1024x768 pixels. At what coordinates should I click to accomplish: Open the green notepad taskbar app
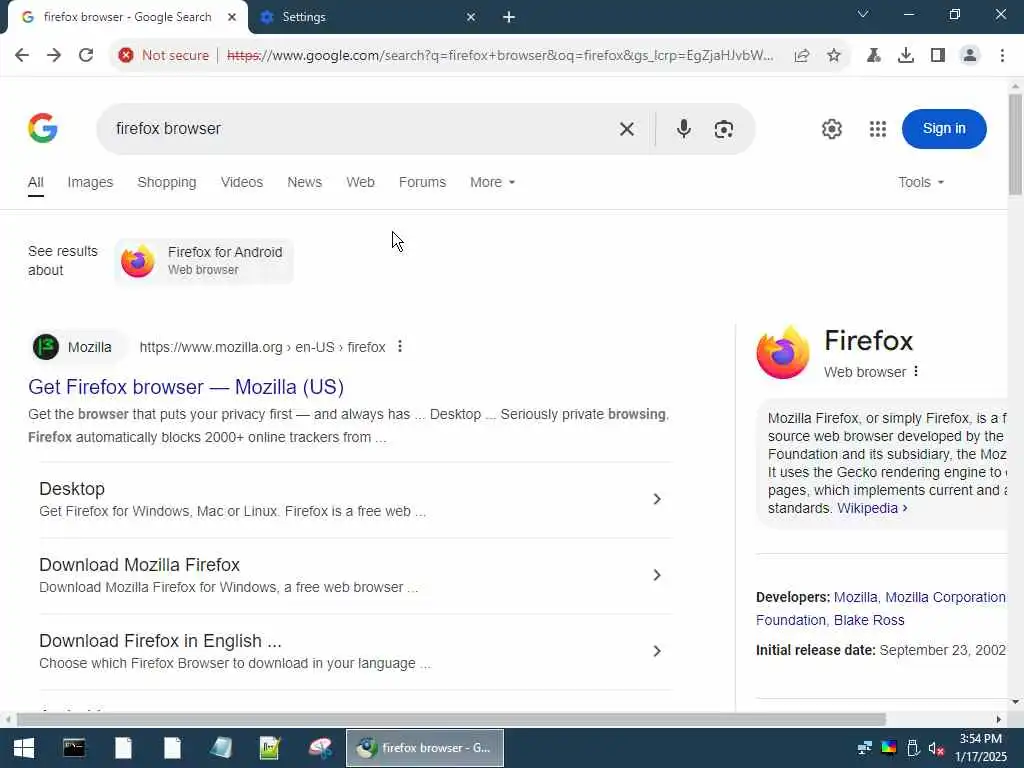pyautogui.click(x=270, y=748)
